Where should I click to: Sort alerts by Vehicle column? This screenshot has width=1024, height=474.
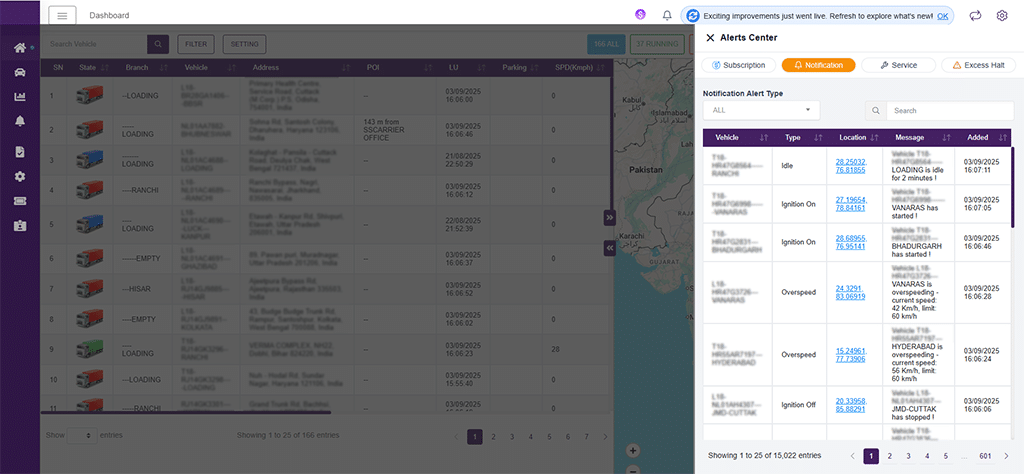[764, 138]
